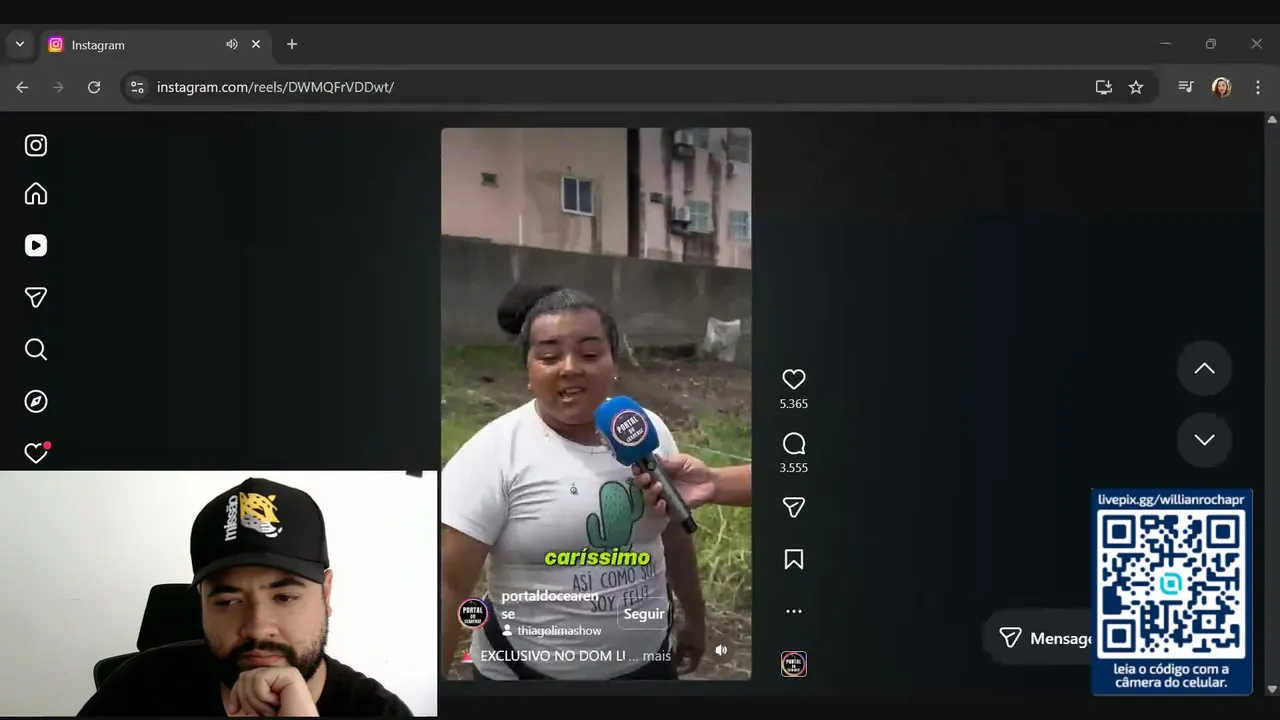Open media control icon in toolbar
The width and height of the screenshot is (1280, 720).
pyautogui.click(x=1186, y=87)
